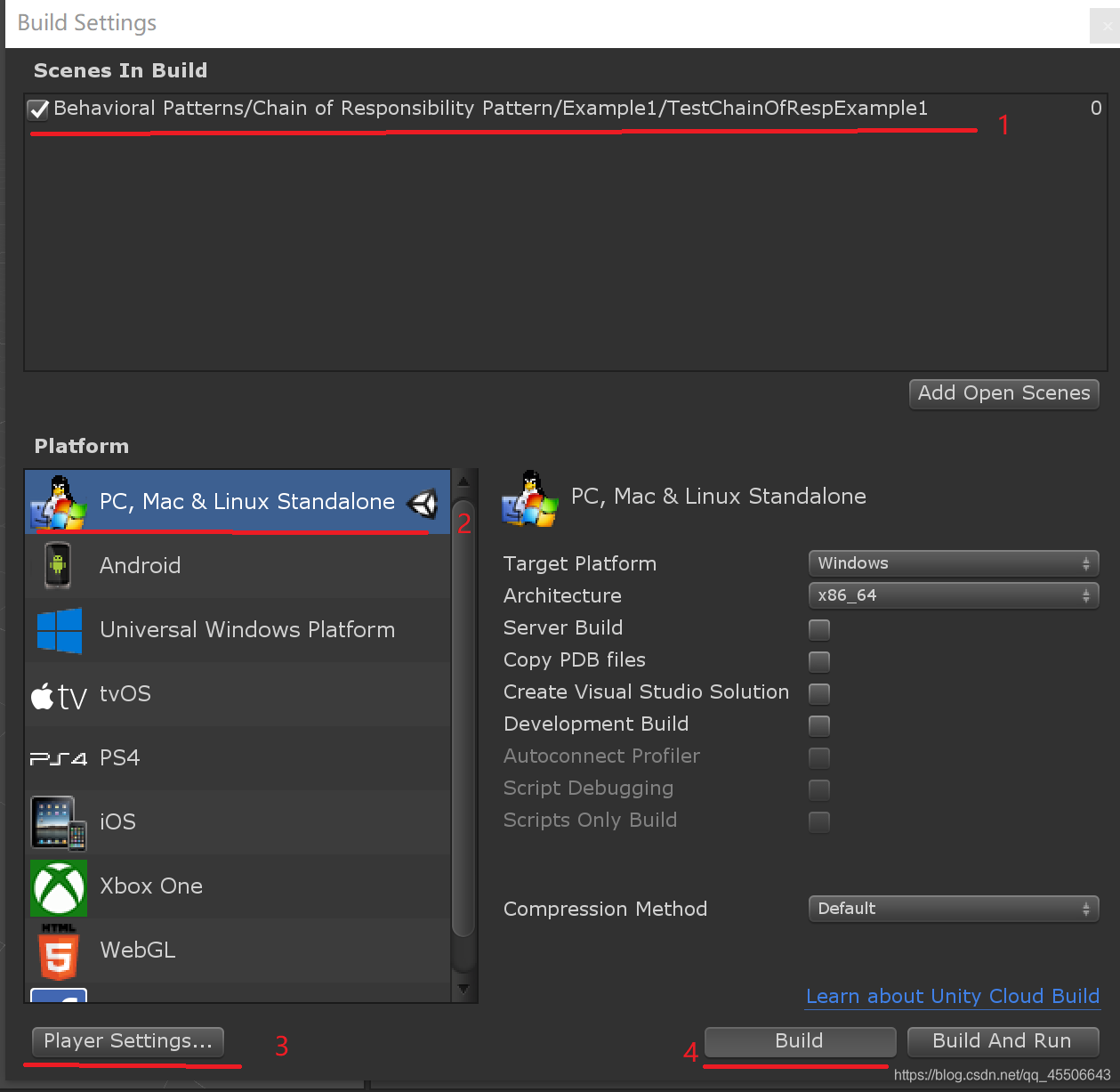This screenshot has width=1120, height=1092.
Task: Select Xbox One in the platform list
Action: 238,886
